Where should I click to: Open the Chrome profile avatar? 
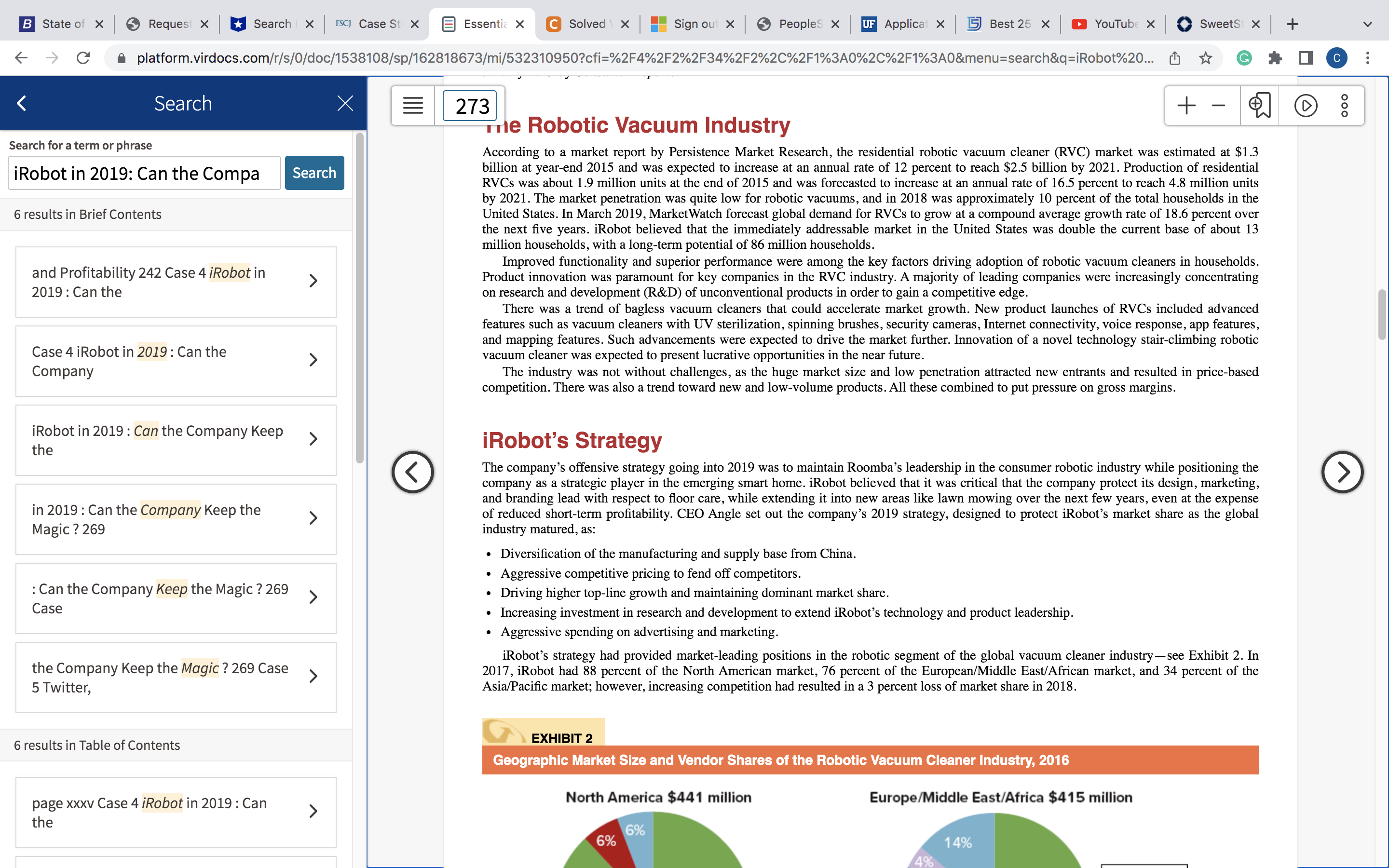pos(1337,58)
